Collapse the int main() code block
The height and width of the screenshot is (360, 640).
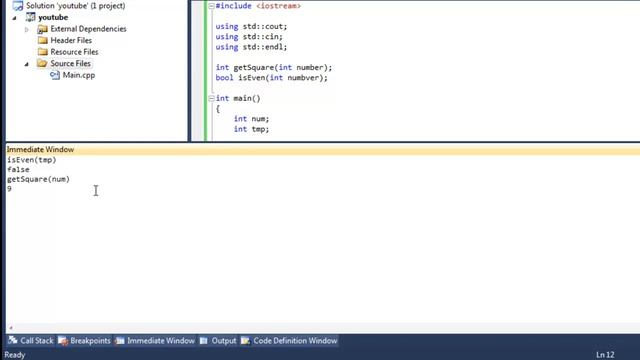(x=211, y=98)
